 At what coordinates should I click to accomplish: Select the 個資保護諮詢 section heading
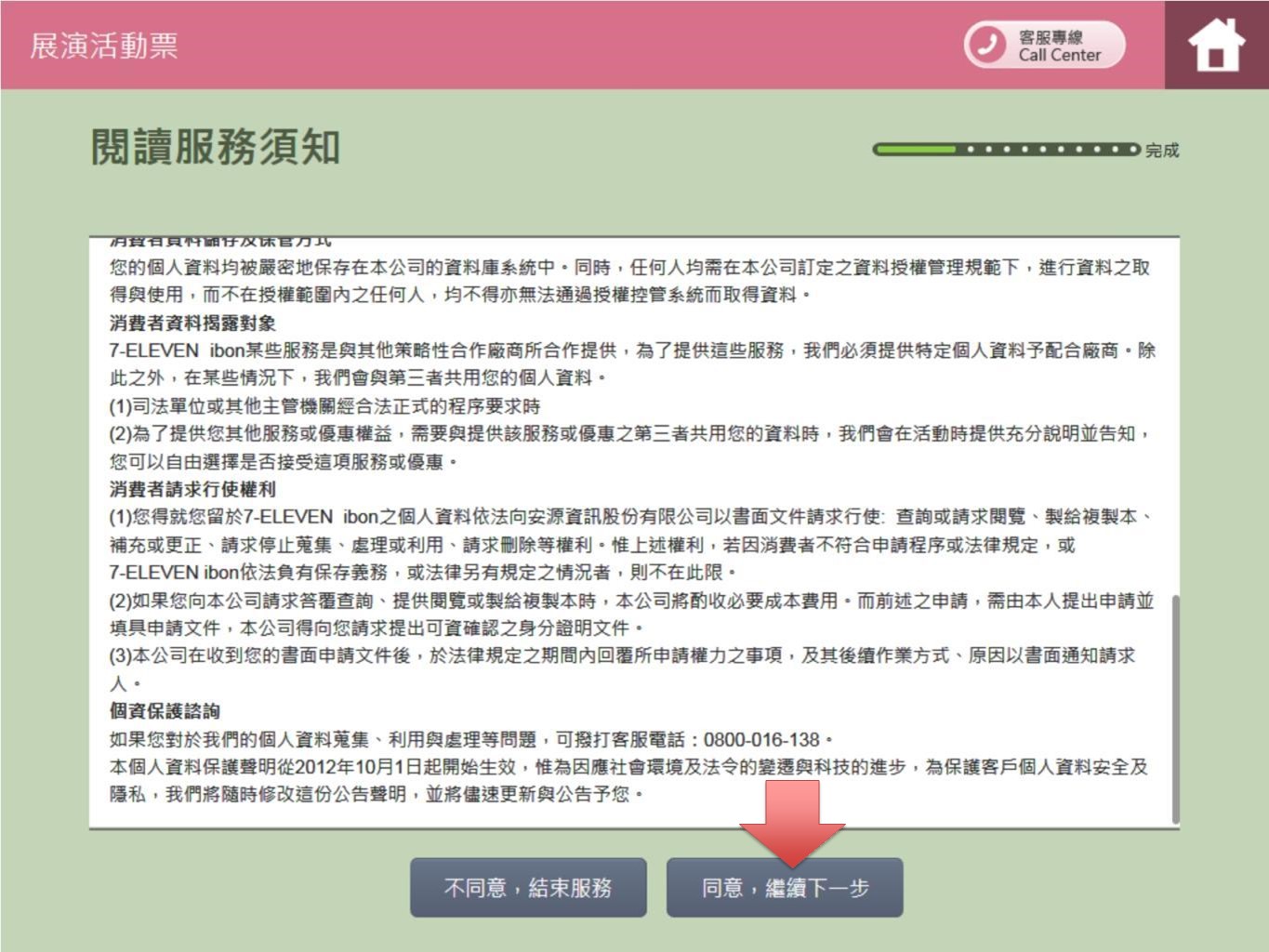165,711
